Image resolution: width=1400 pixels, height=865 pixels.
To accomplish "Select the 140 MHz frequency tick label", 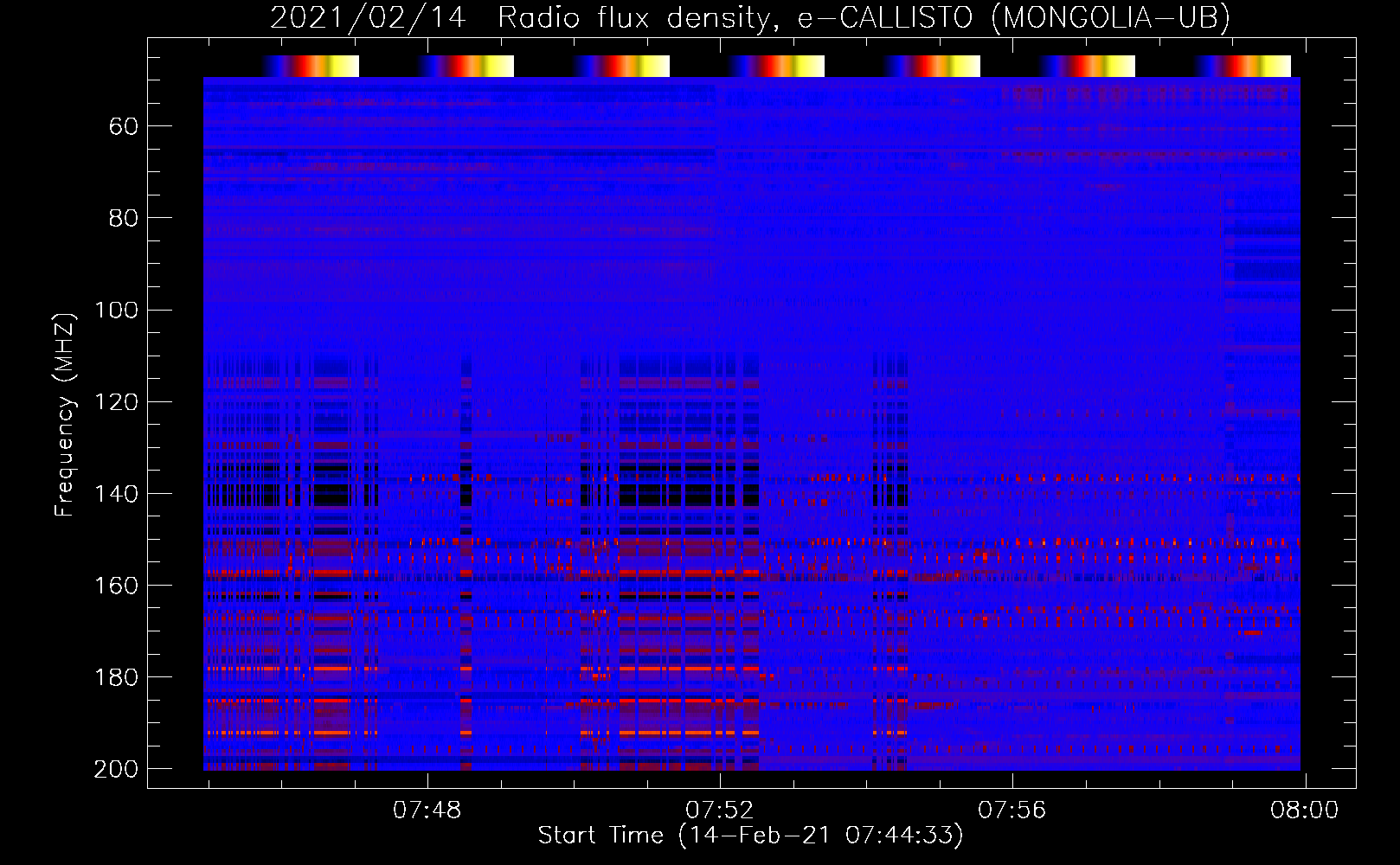I will click(x=116, y=494).
